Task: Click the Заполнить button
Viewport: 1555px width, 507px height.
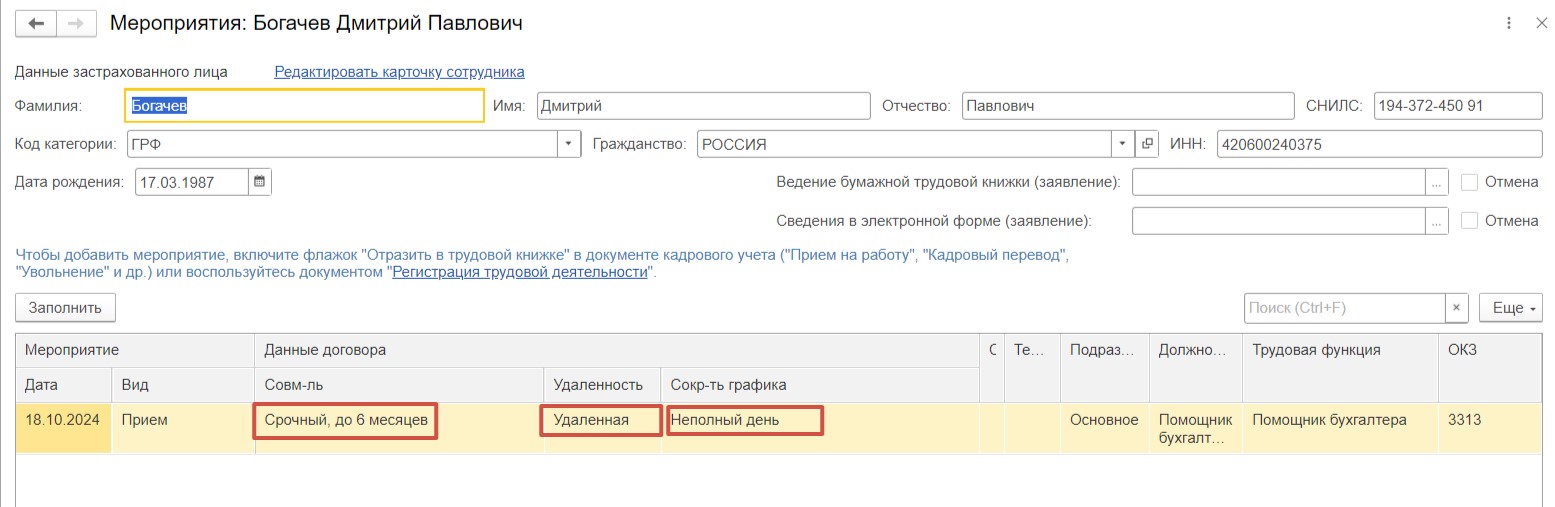Action: tap(66, 308)
